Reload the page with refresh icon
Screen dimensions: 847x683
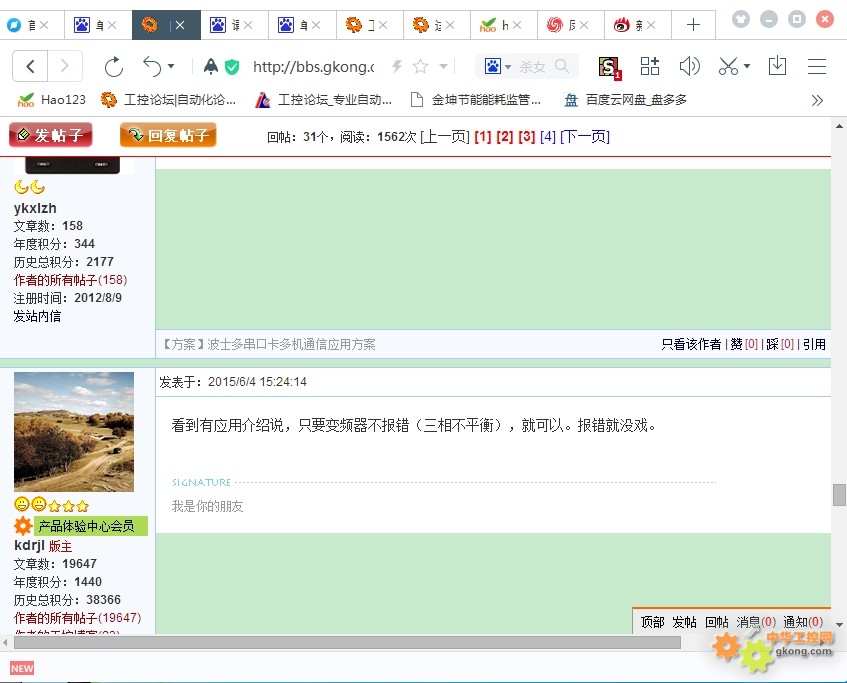click(113, 66)
